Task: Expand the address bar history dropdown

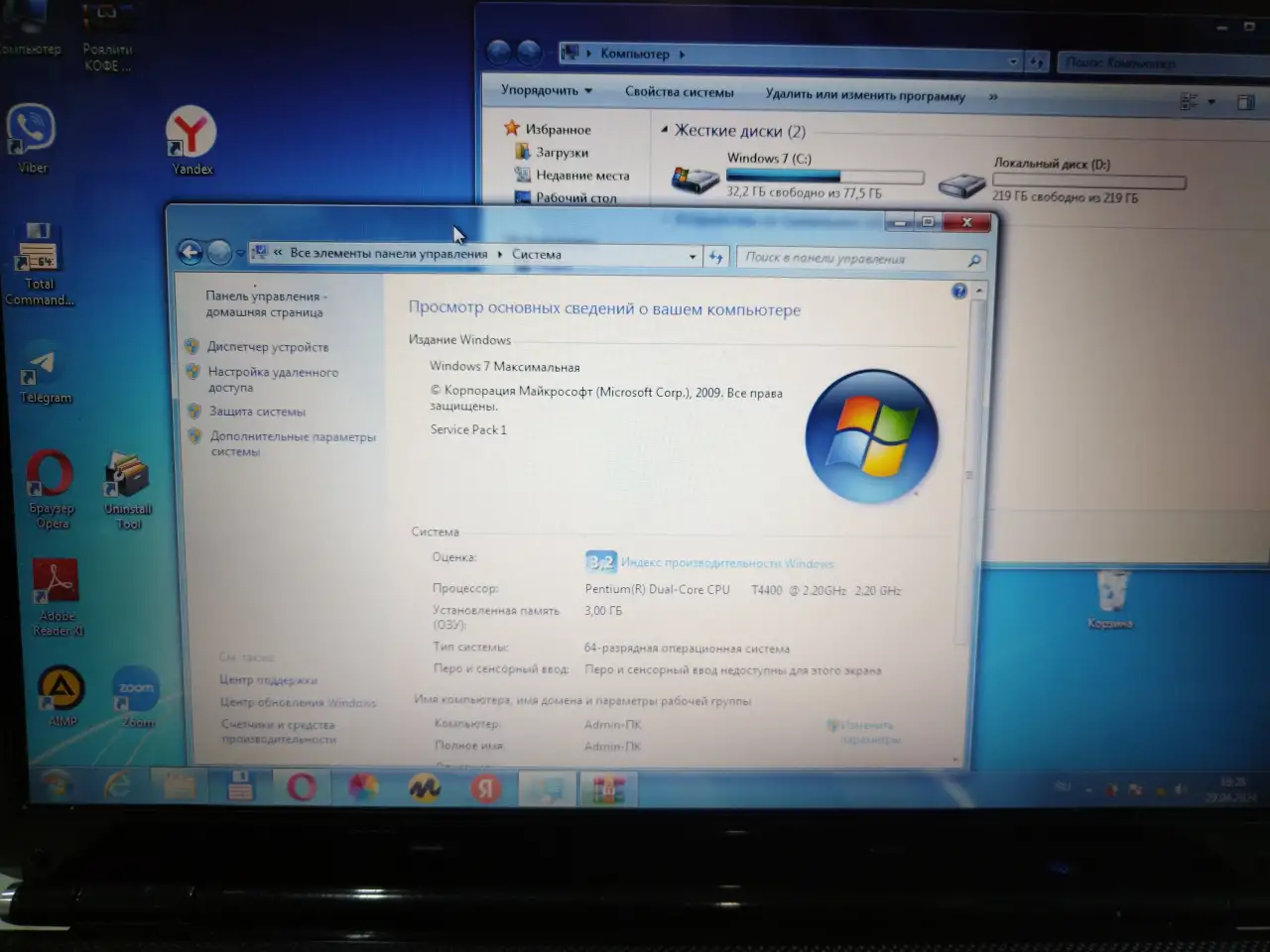Action: click(x=693, y=256)
